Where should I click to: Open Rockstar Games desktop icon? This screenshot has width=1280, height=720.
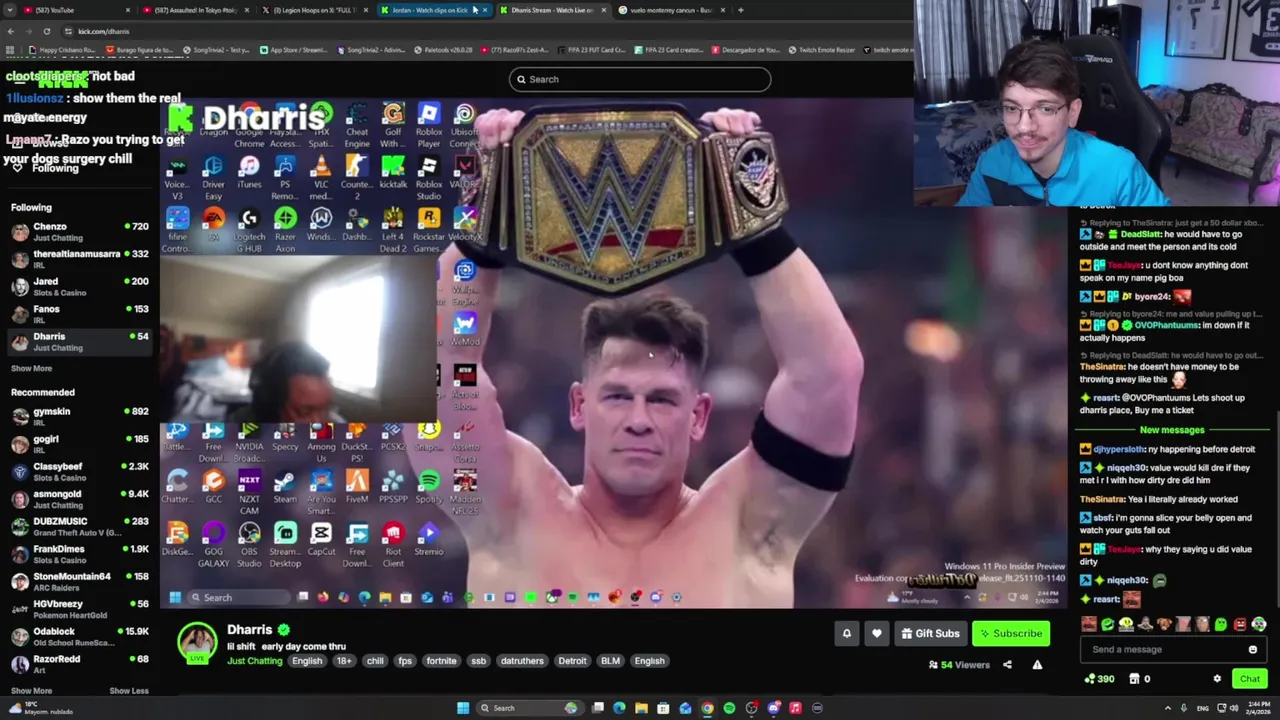(x=429, y=230)
